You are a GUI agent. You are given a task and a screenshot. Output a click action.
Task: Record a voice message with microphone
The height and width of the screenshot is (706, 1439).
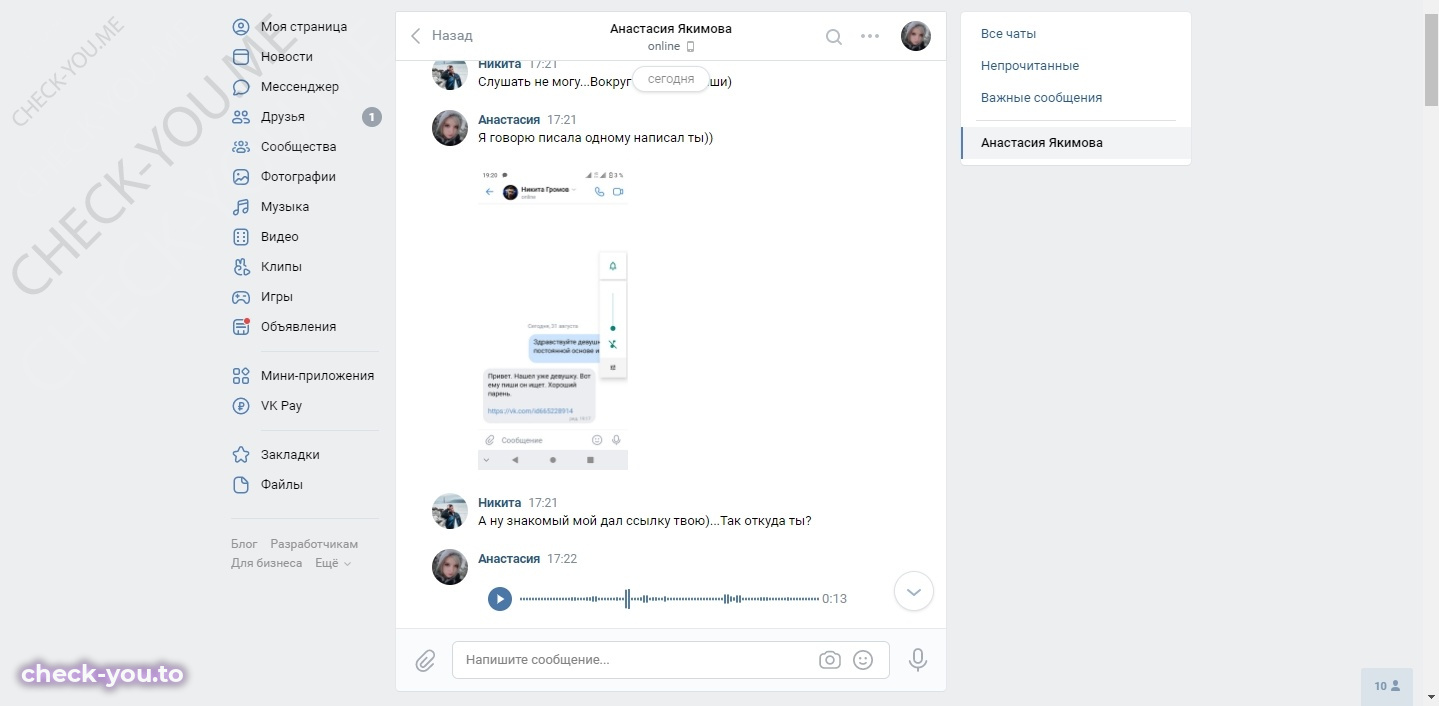(x=918, y=660)
